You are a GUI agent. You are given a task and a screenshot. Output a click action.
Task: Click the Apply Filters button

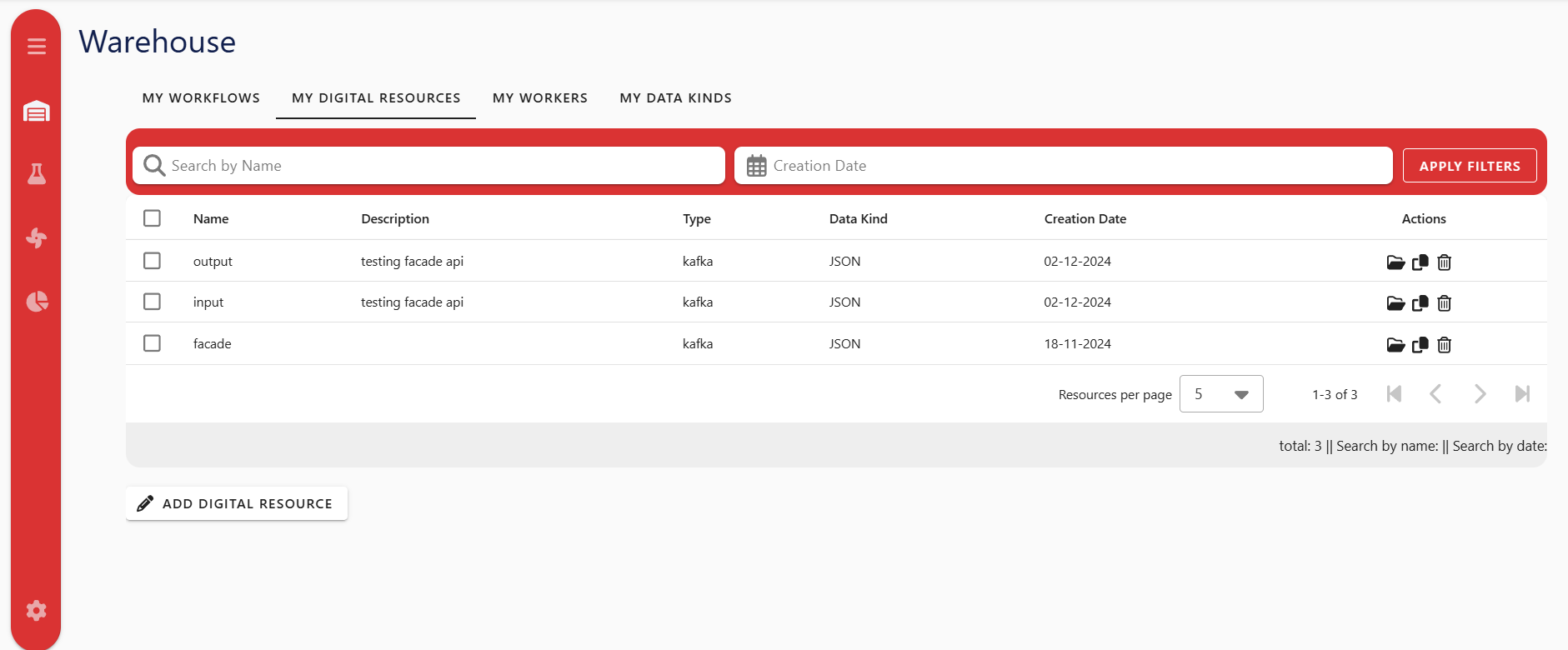1469,166
